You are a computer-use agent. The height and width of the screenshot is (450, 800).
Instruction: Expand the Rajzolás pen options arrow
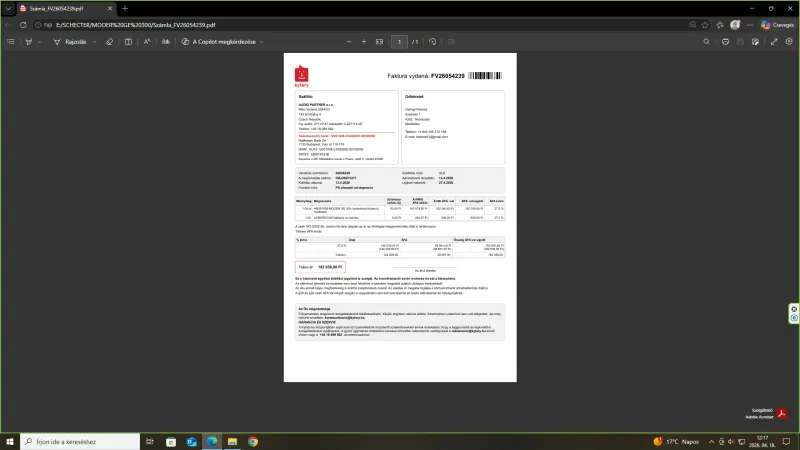pos(95,42)
